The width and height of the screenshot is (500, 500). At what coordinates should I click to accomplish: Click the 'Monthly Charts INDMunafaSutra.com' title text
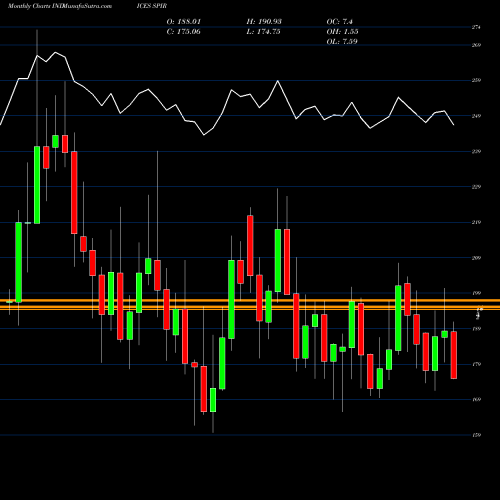click(x=60, y=6)
